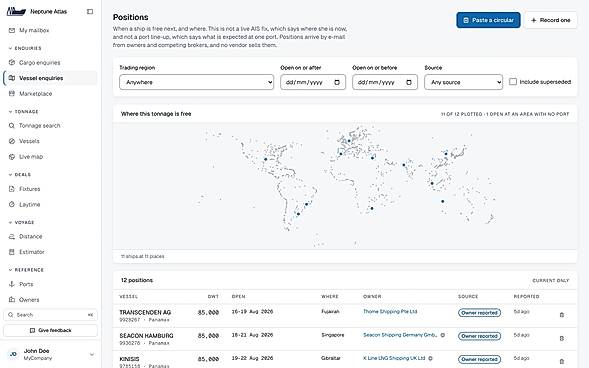Focus the sidebar Search field

pos(50,315)
